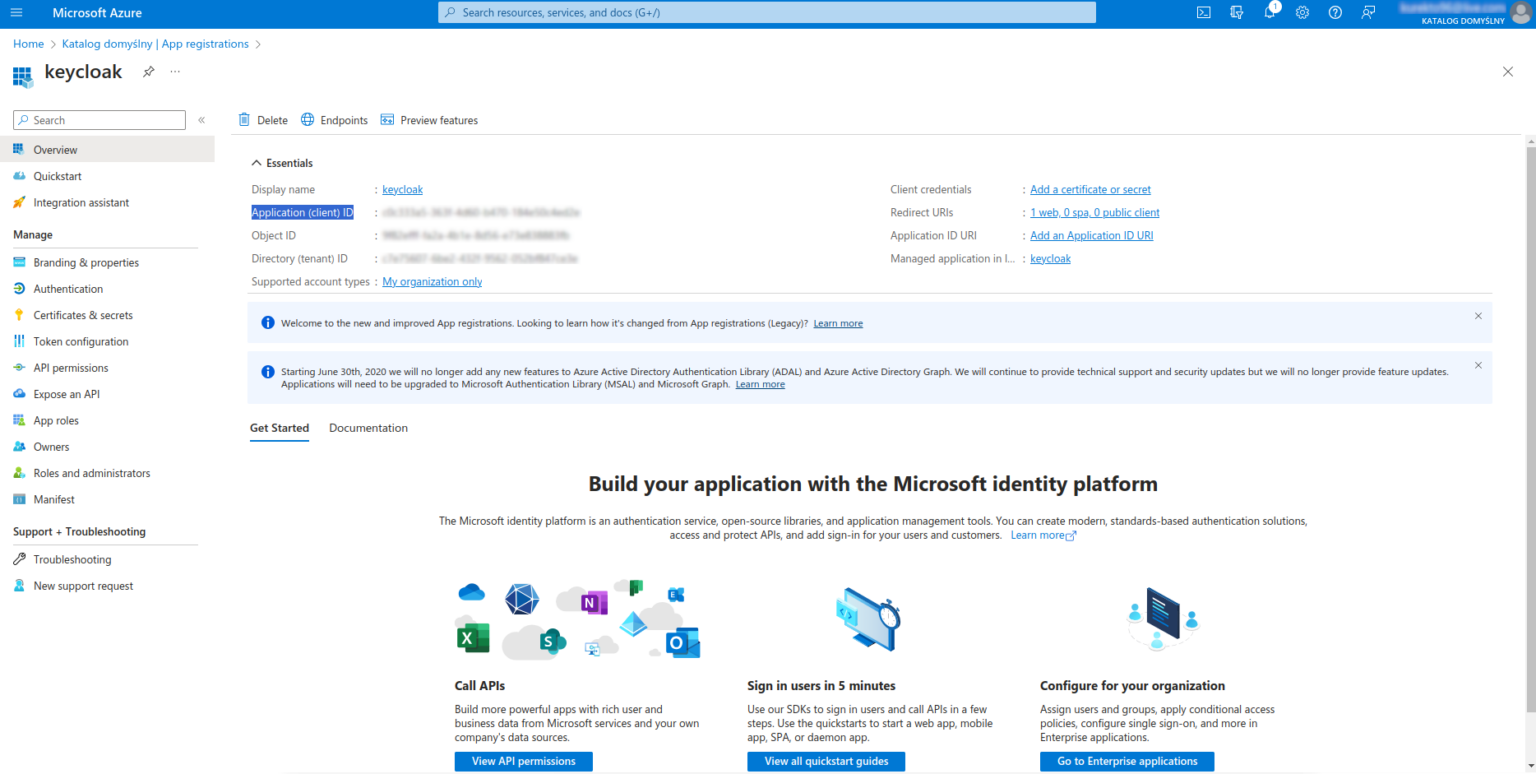Open the Help question mark menu
This screenshot has height=774, width=1536.
1335,12
